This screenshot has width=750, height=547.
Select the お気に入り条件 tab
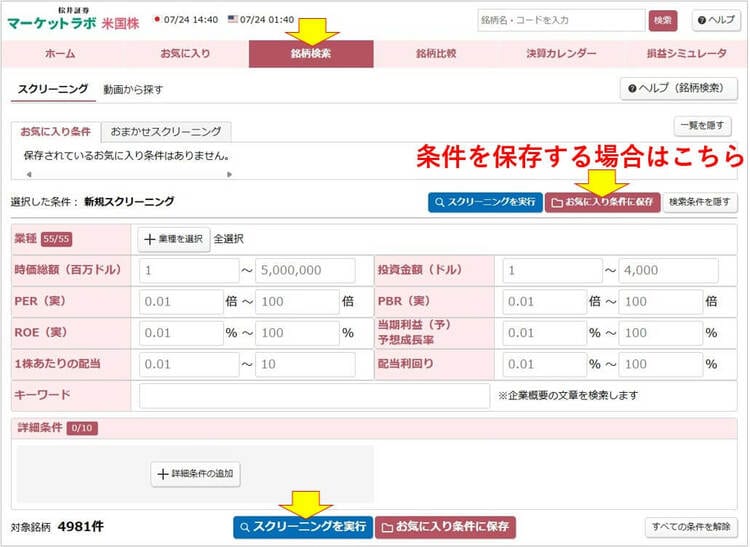[55, 131]
